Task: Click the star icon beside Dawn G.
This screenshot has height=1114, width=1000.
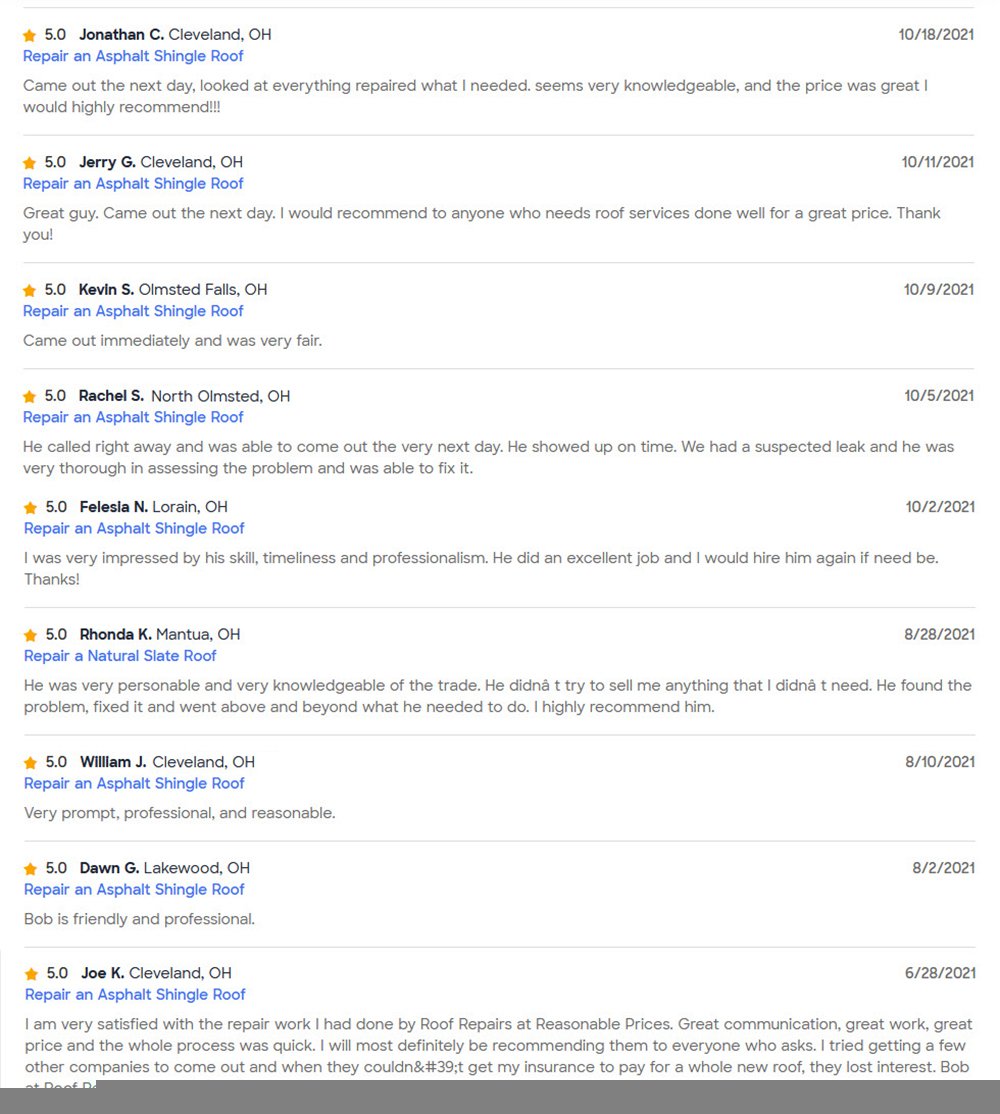Action: pos(31,869)
